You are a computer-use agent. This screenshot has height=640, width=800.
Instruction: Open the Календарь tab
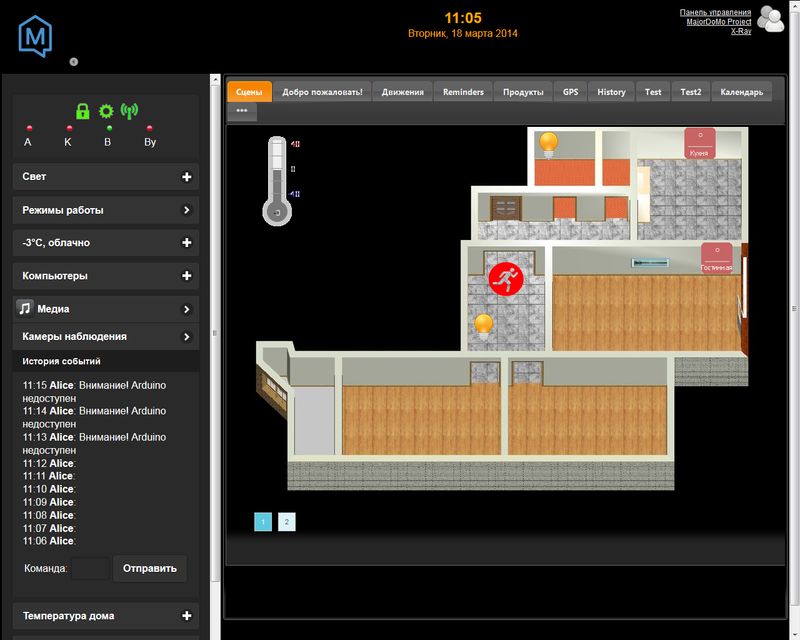click(x=741, y=92)
